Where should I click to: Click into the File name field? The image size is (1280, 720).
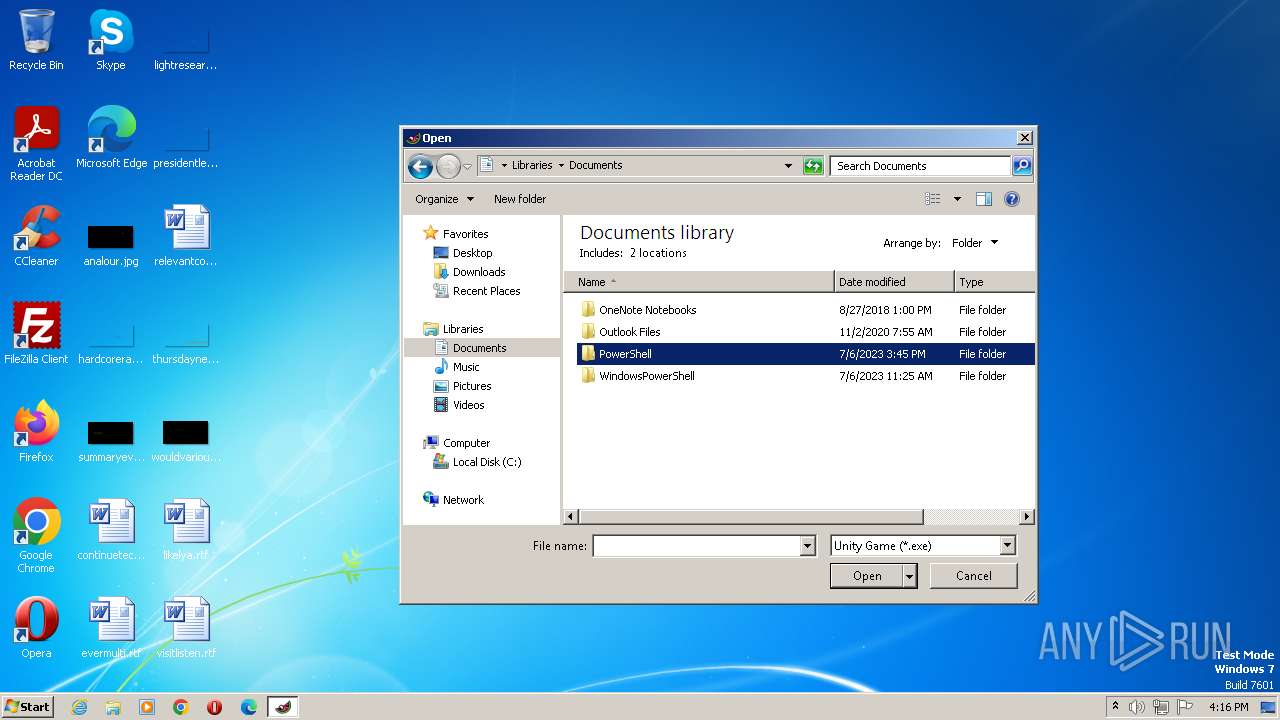[x=697, y=546]
